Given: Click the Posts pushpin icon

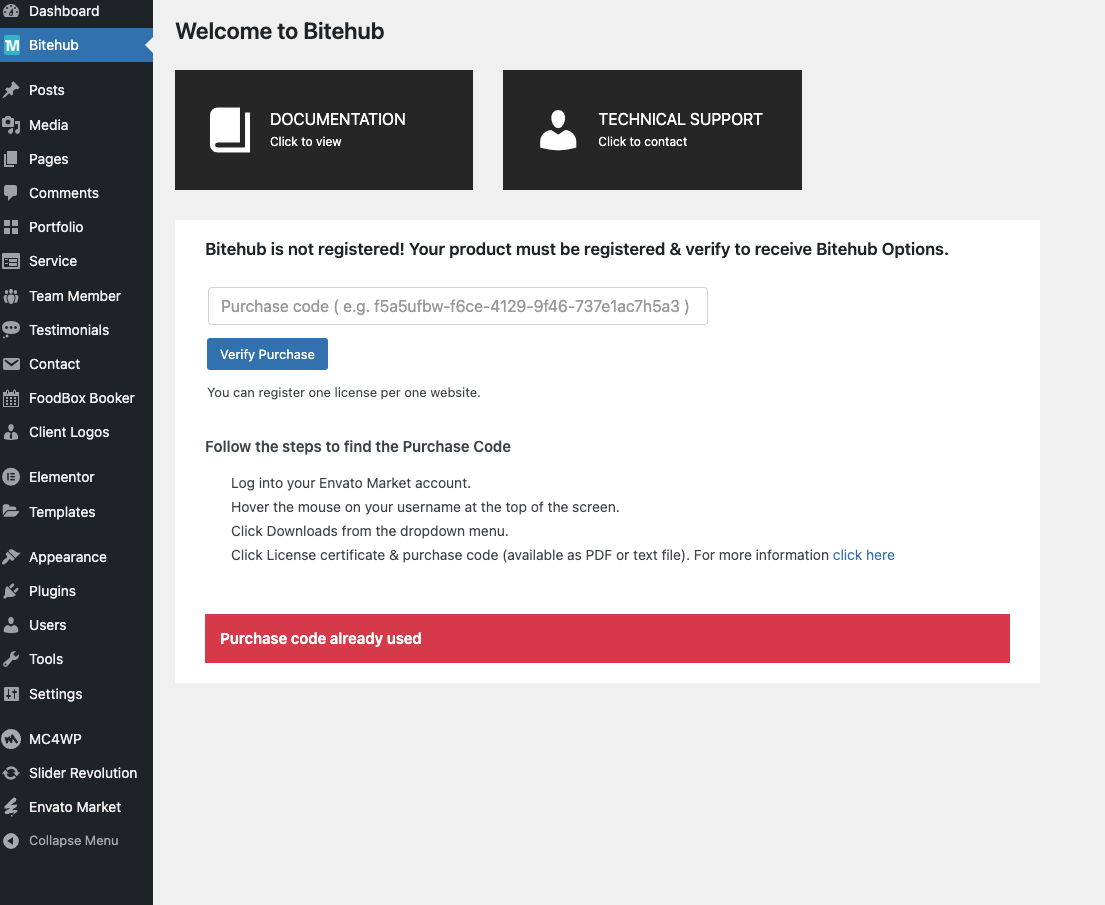Looking at the screenshot, I should 11,90.
